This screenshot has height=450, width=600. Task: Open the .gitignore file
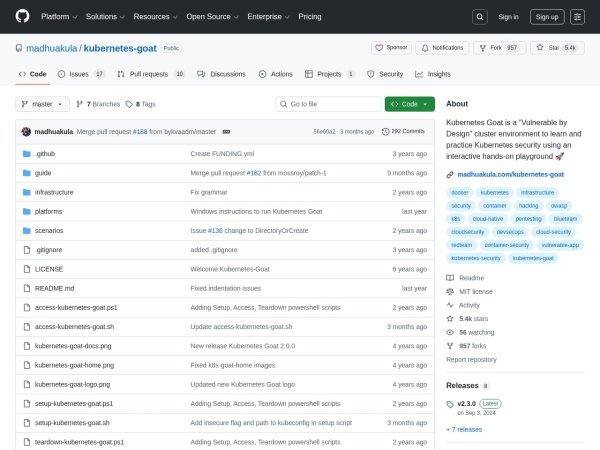48,250
